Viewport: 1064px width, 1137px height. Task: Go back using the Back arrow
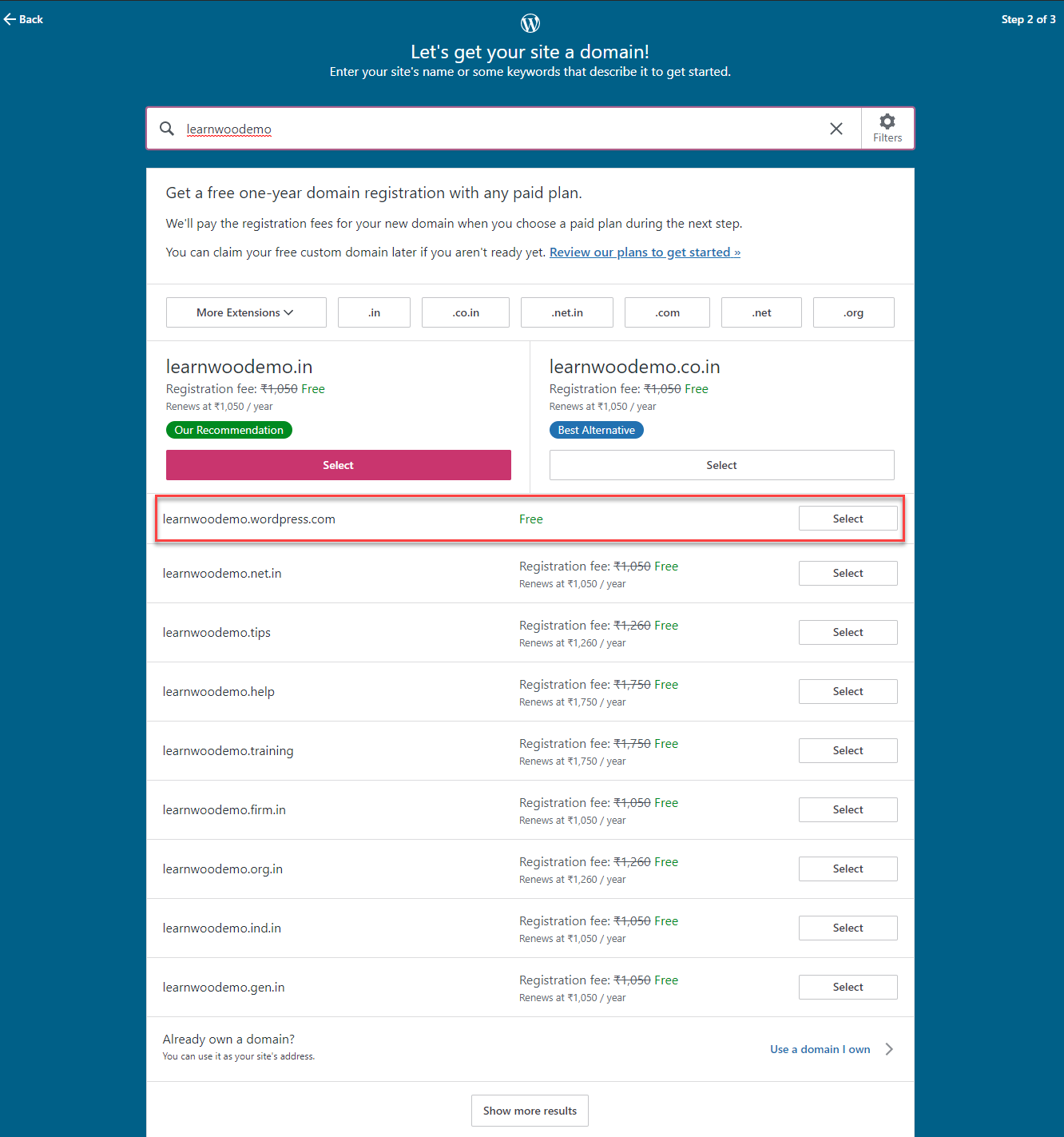click(23, 19)
